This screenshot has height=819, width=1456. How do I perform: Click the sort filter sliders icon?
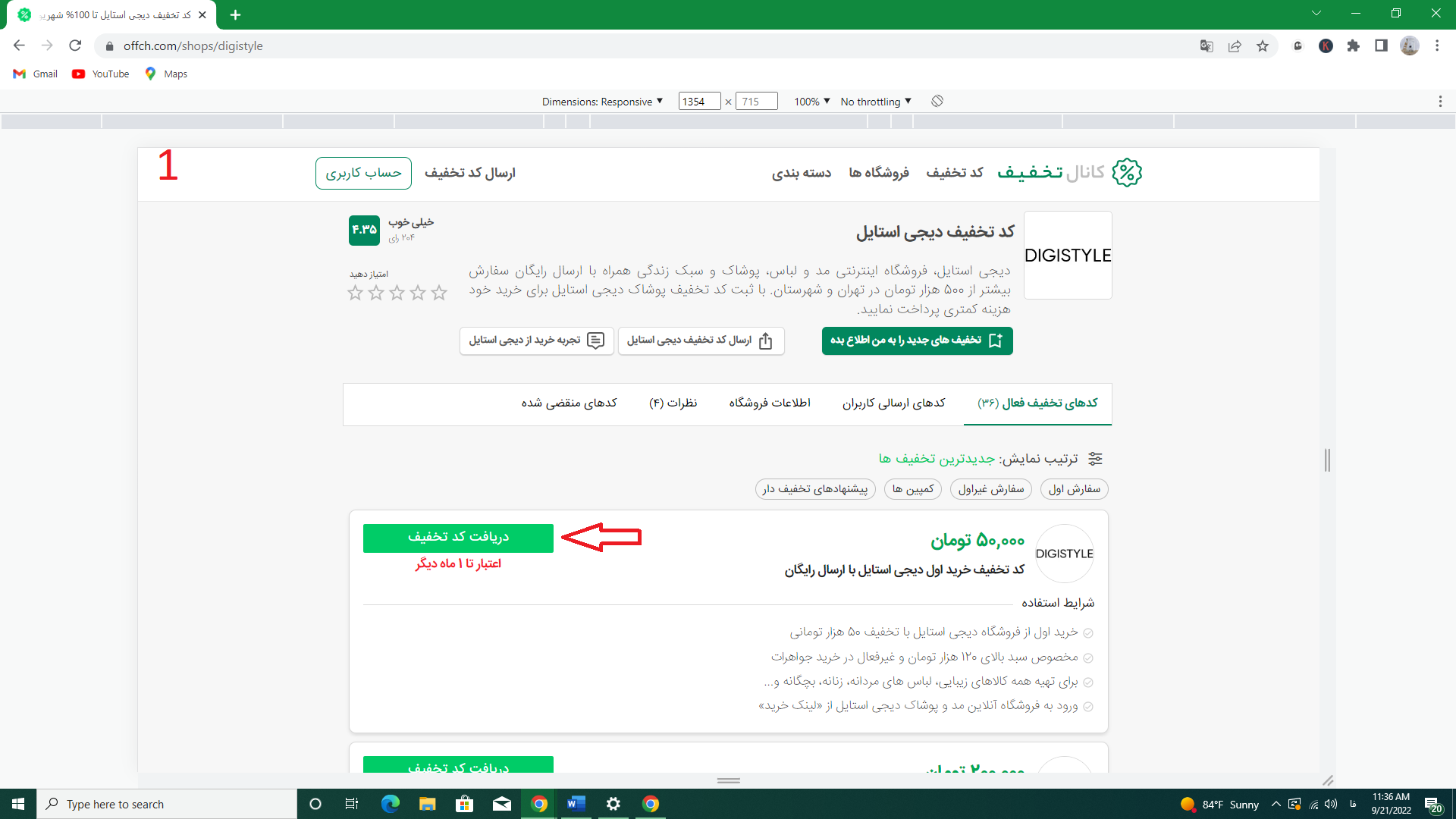(x=1095, y=458)
